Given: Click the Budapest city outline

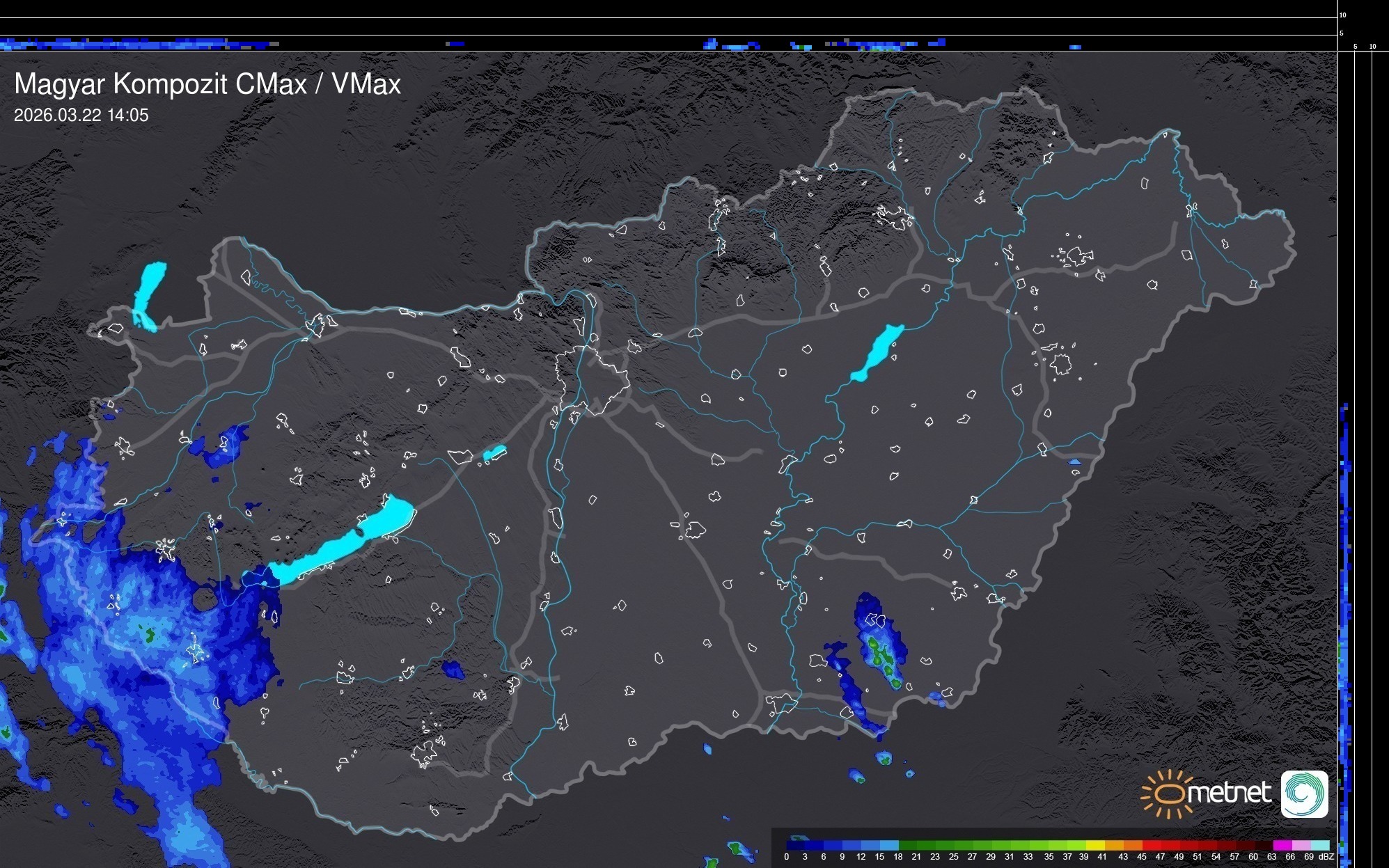Looking at the screenshot, I should pos(595,383).
